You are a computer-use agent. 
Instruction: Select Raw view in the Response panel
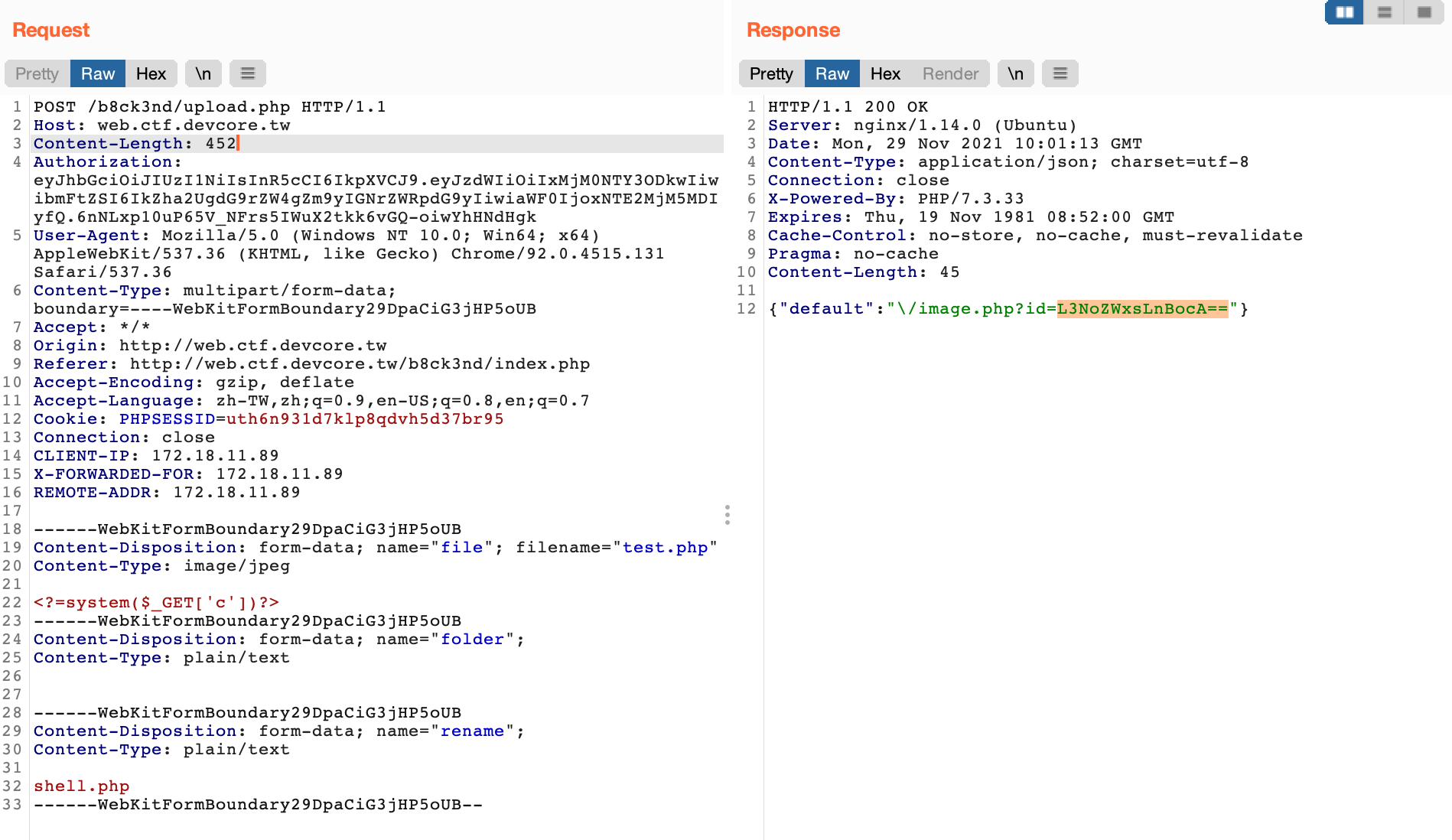click(x=832, y=73)
